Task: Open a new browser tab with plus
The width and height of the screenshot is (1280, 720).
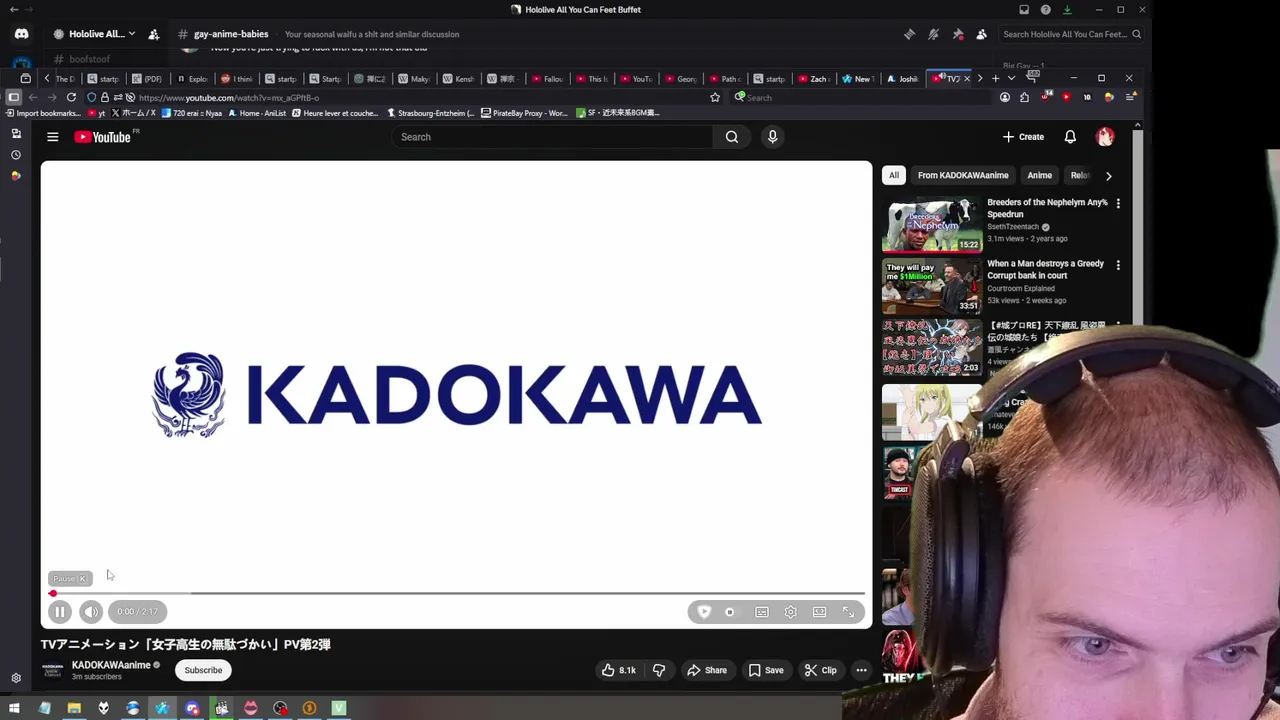Action: pyautogui.click(x=995, y=78)
